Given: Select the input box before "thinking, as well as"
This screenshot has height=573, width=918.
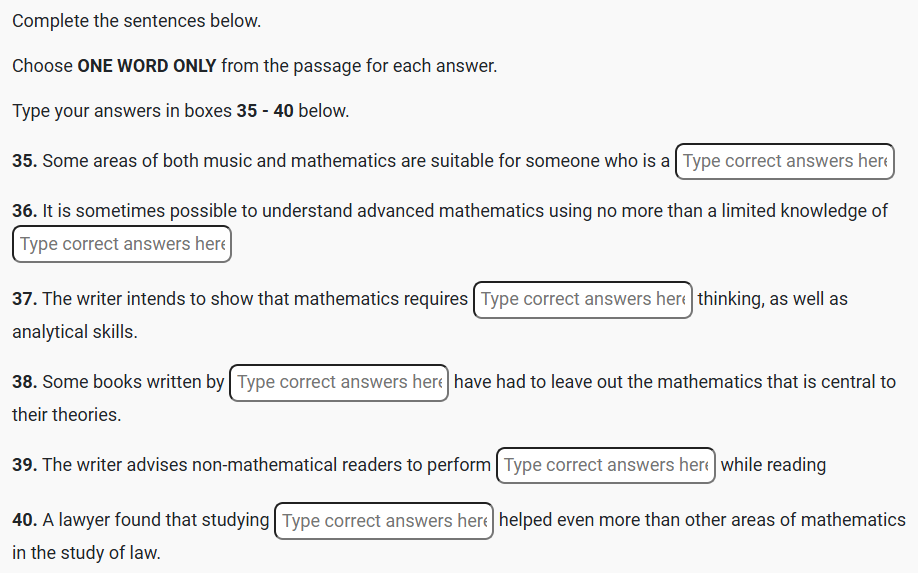Looking at the screenshot, I should click(x=582, y=299).
